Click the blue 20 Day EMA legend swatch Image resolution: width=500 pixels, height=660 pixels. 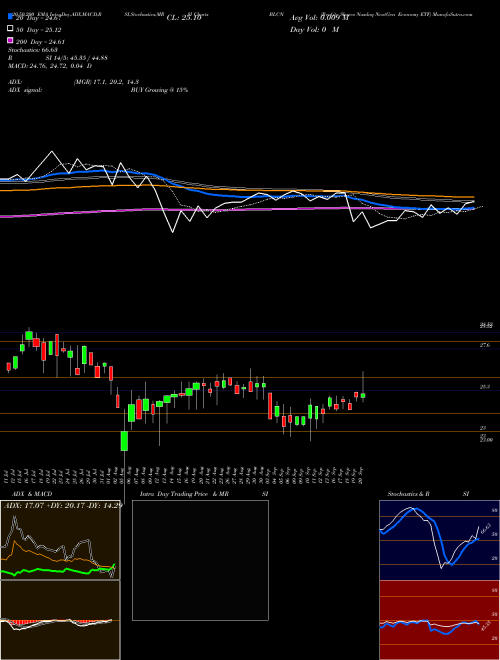coord(10,17)
